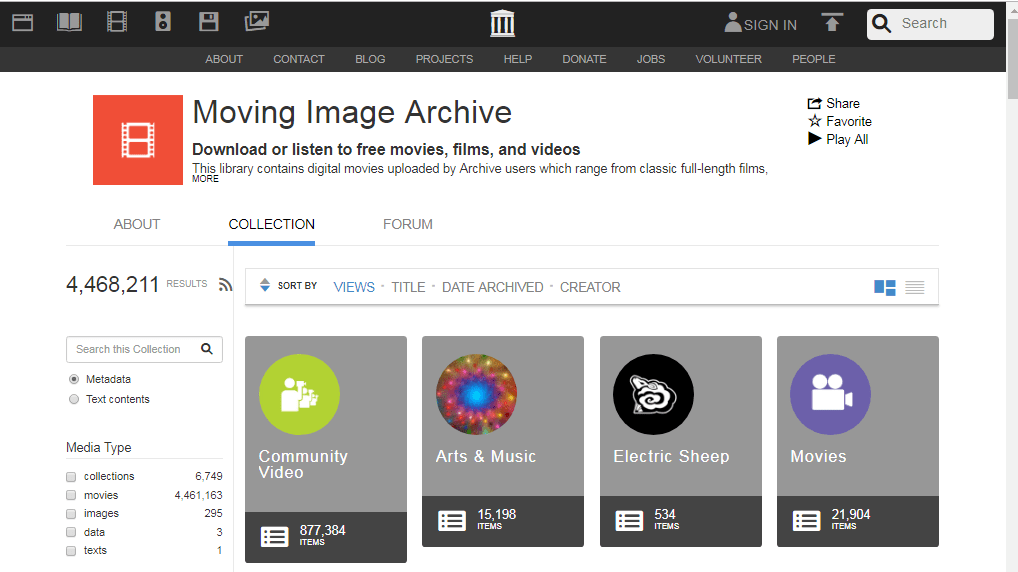1018x572 pixels.
Task: Submit Search this Collection magnifier button
Action: click(207, 349)
